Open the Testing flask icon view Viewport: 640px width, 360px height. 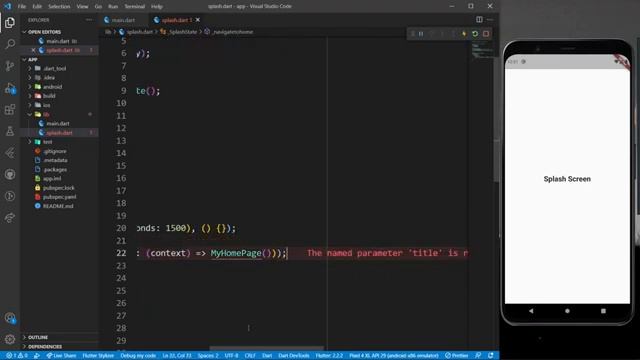tap(10, 131)
